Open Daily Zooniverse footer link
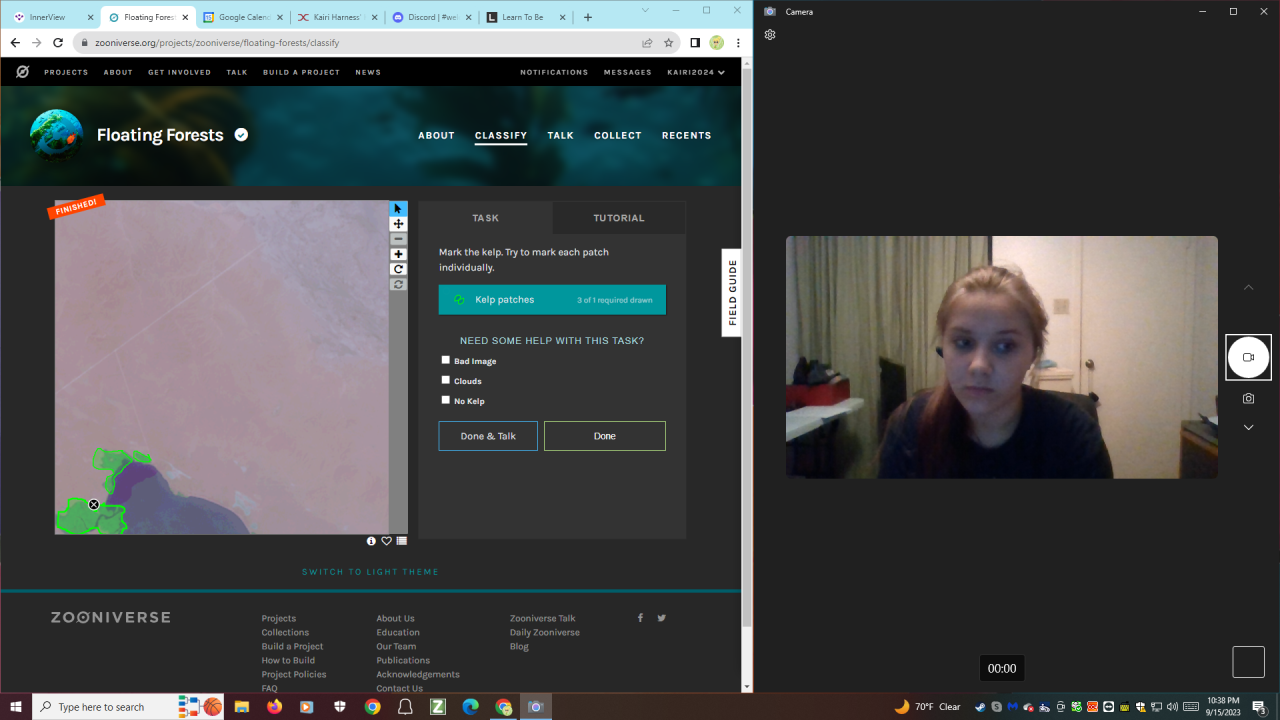 [x=544, y=632]
